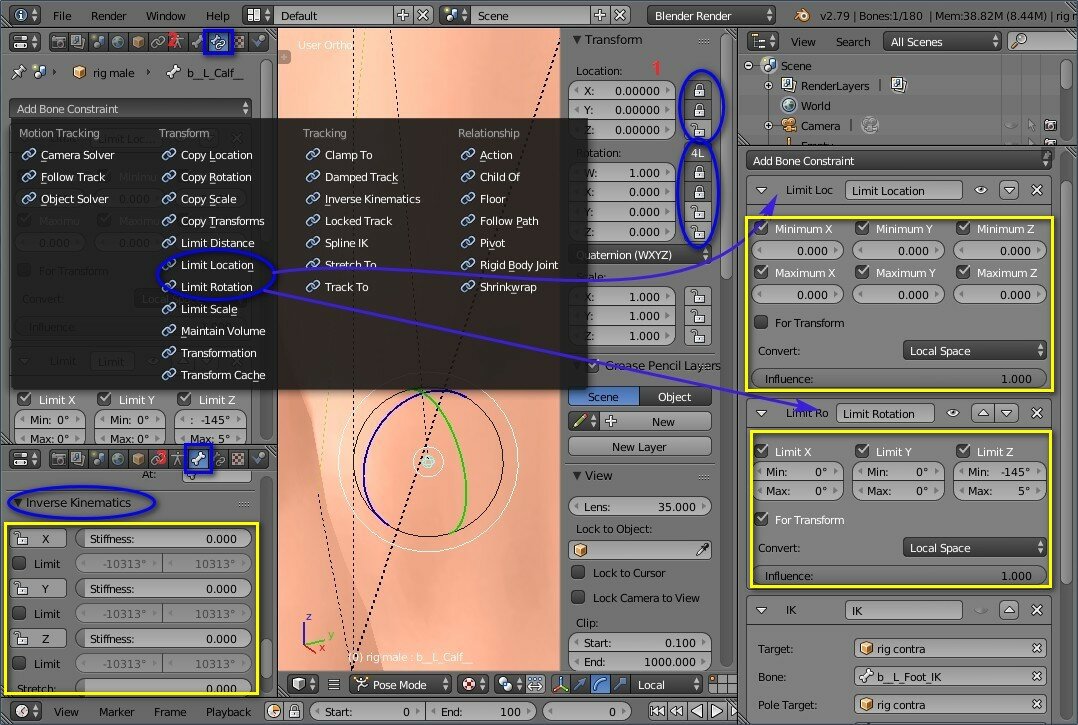Use eyedropper for Lock to Object
This screenshot has height=725, width=1078.
[x=702, y=550]
